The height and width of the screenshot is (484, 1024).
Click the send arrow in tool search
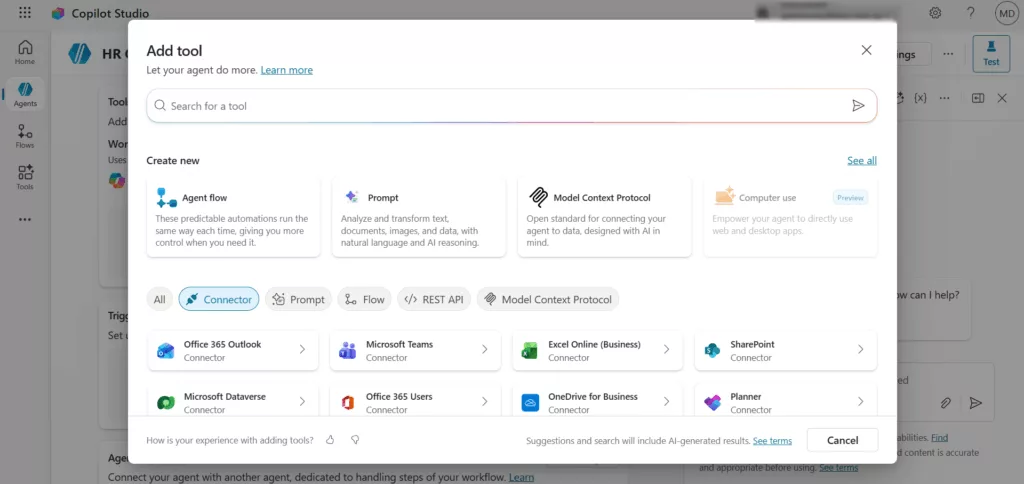pos(858,106)
